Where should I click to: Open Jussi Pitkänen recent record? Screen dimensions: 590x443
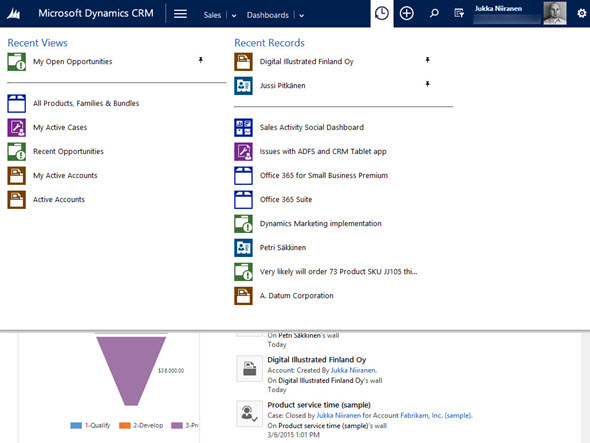pos(283,86)
